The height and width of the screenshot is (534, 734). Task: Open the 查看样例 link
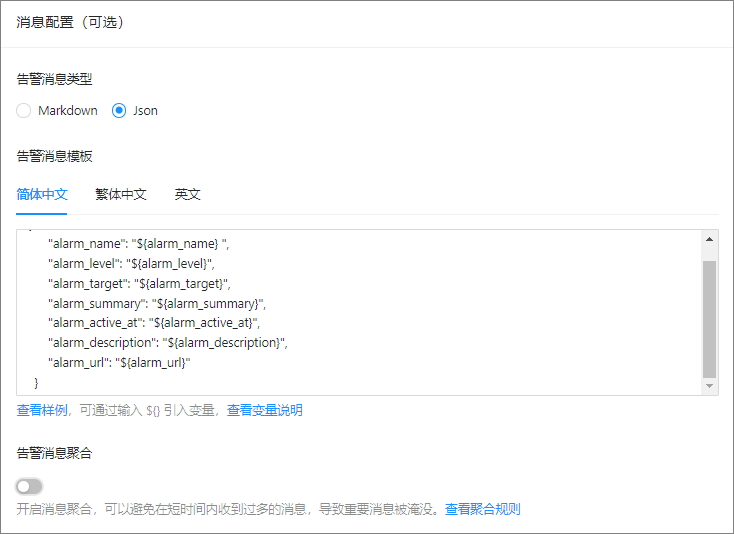click(42, 410)
